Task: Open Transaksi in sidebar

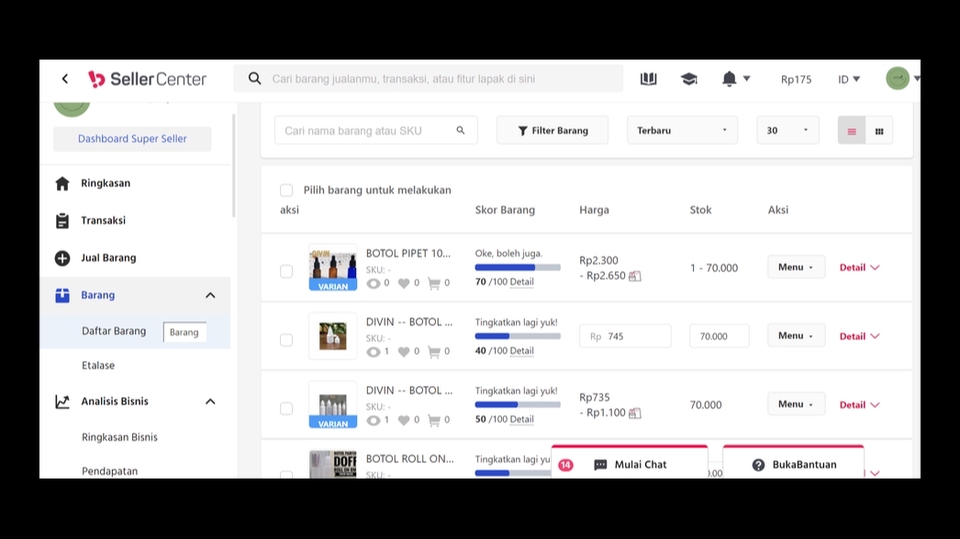Action: [103, 220]
